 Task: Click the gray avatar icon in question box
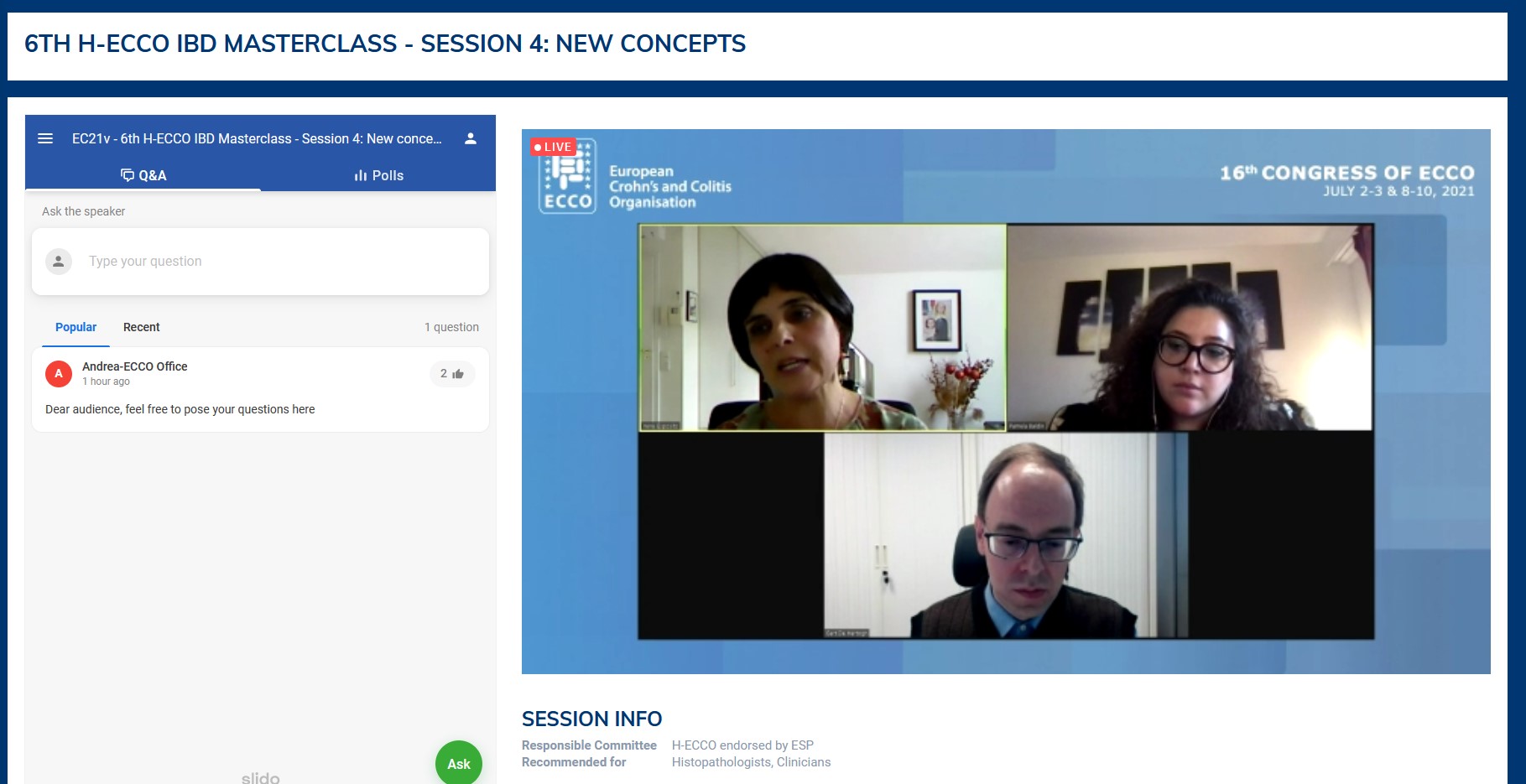[x=59, y=262]
